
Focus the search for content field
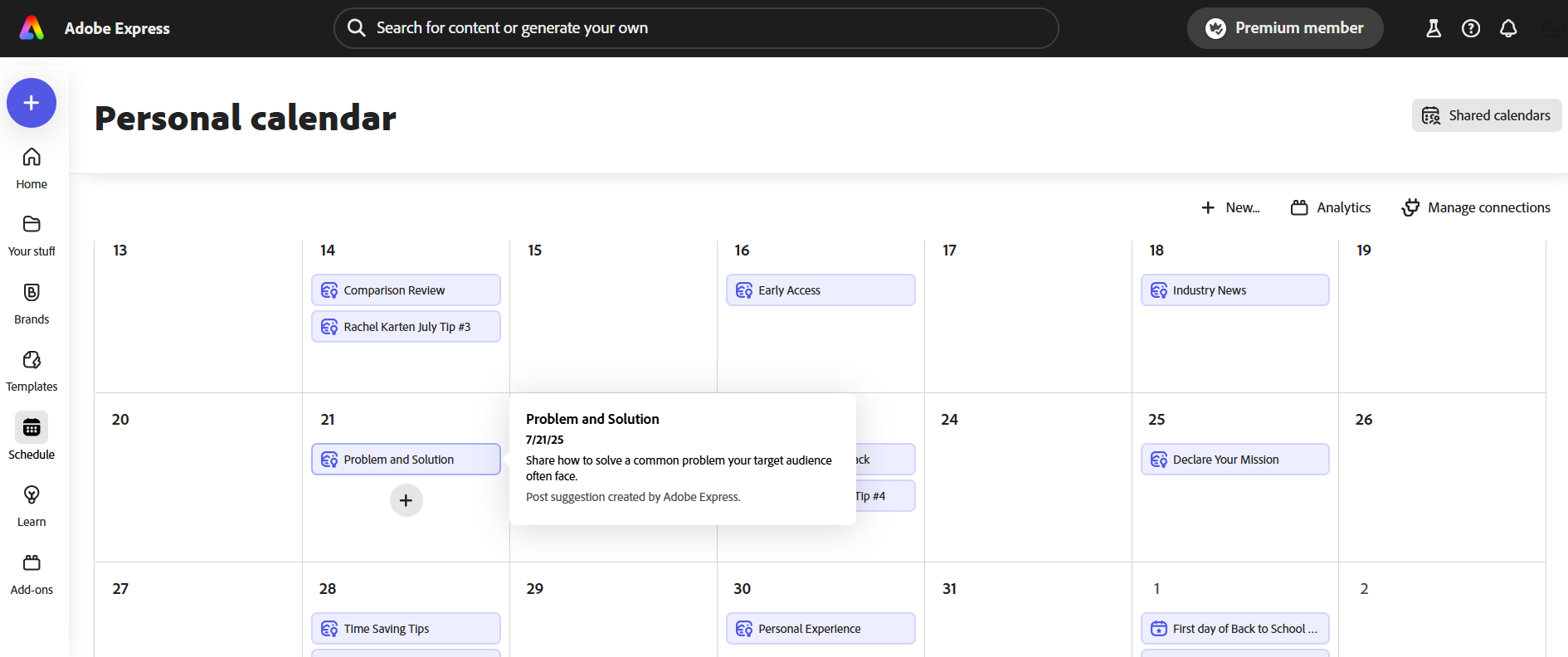tap(696, 28)
